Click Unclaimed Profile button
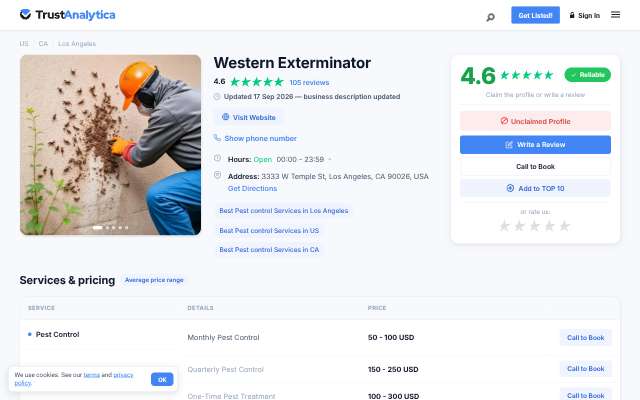This screenshot has width=640, height=400. pyautogui.click(x=535, y=121)
